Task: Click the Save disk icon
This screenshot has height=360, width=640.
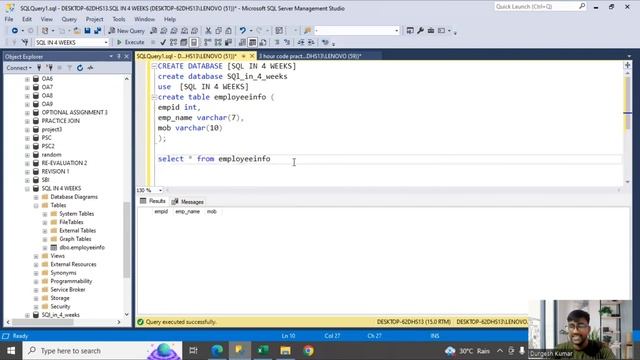Action: point(87,31)
